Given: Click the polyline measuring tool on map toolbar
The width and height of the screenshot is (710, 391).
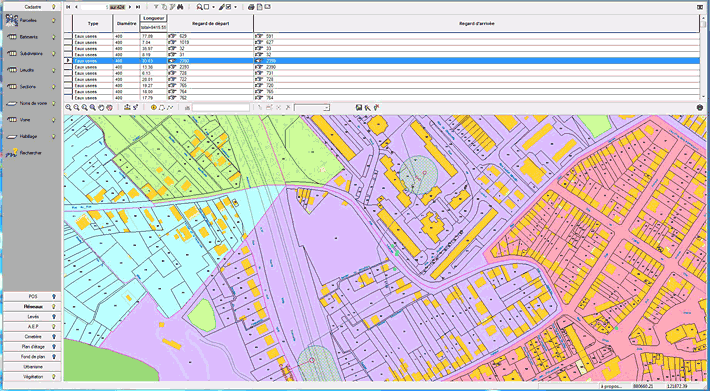Looking at the screenshot, I should coord(170,108).
